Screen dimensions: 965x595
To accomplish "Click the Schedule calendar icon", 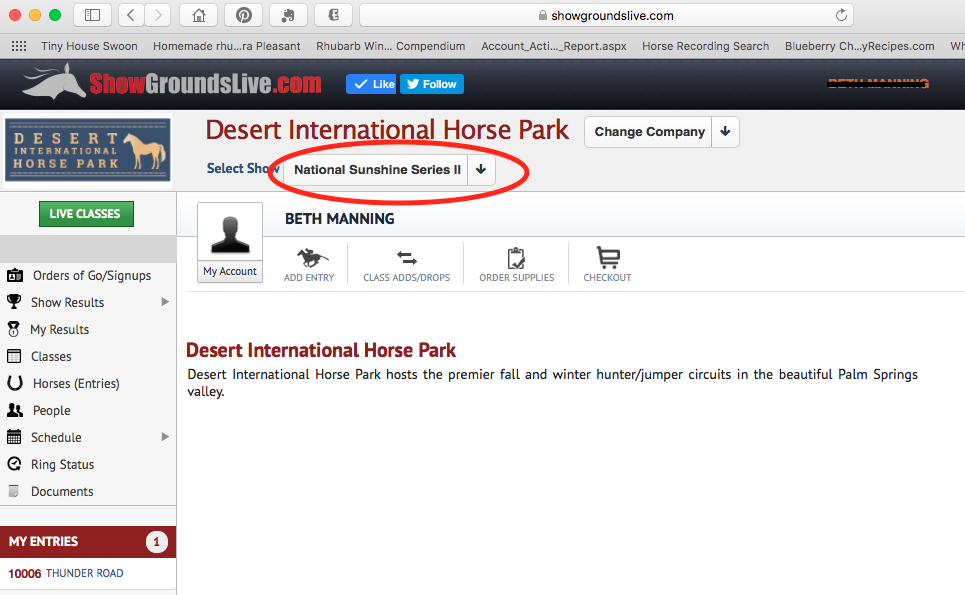I will 14,436.
